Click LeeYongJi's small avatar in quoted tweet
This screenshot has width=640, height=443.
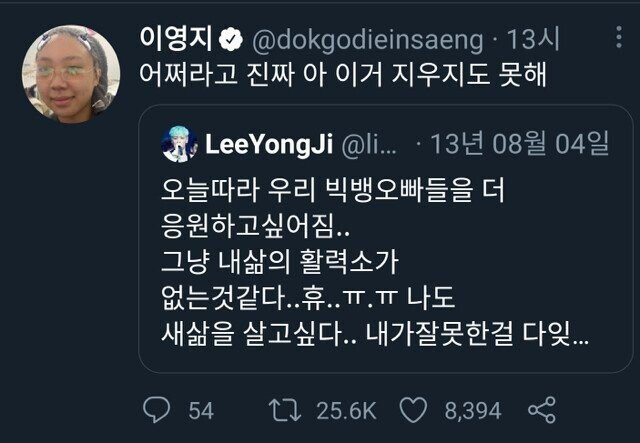pyautogui.click(x=178, y=145)
